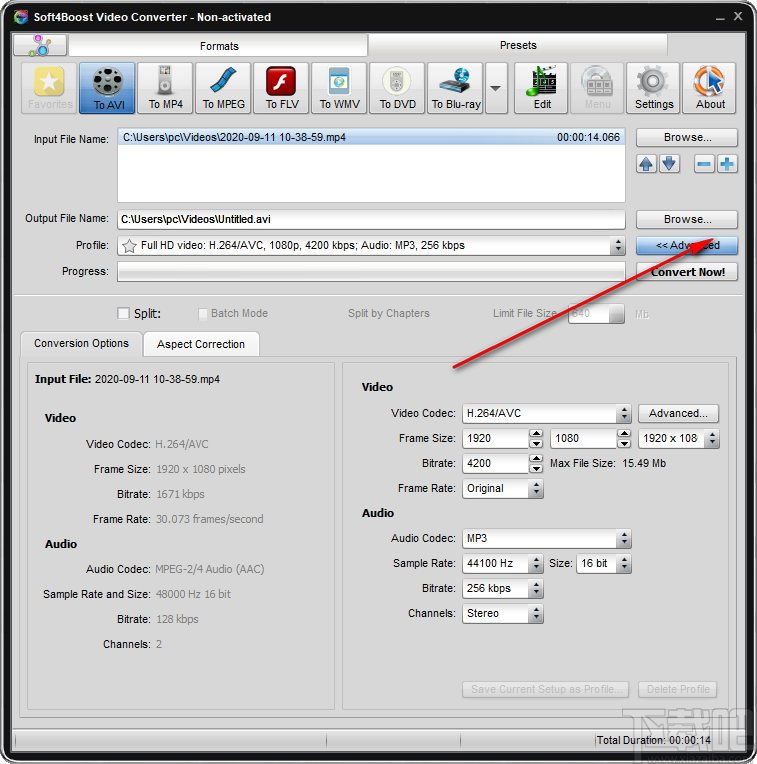757x764 pixels.
Task: Remove input file with minus icon
Action: point(704,164)
